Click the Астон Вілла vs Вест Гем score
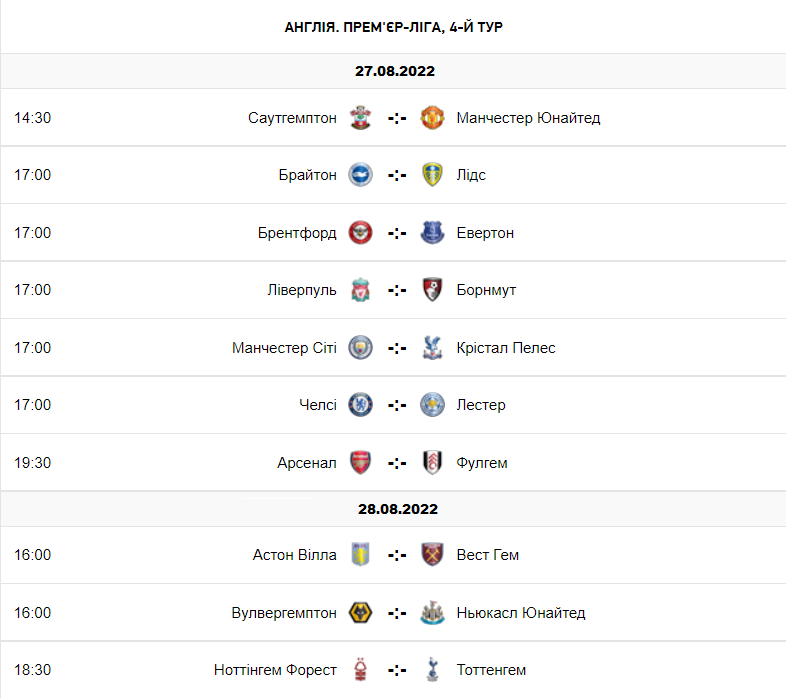This screenshot has width=786, height=698. 397,555
